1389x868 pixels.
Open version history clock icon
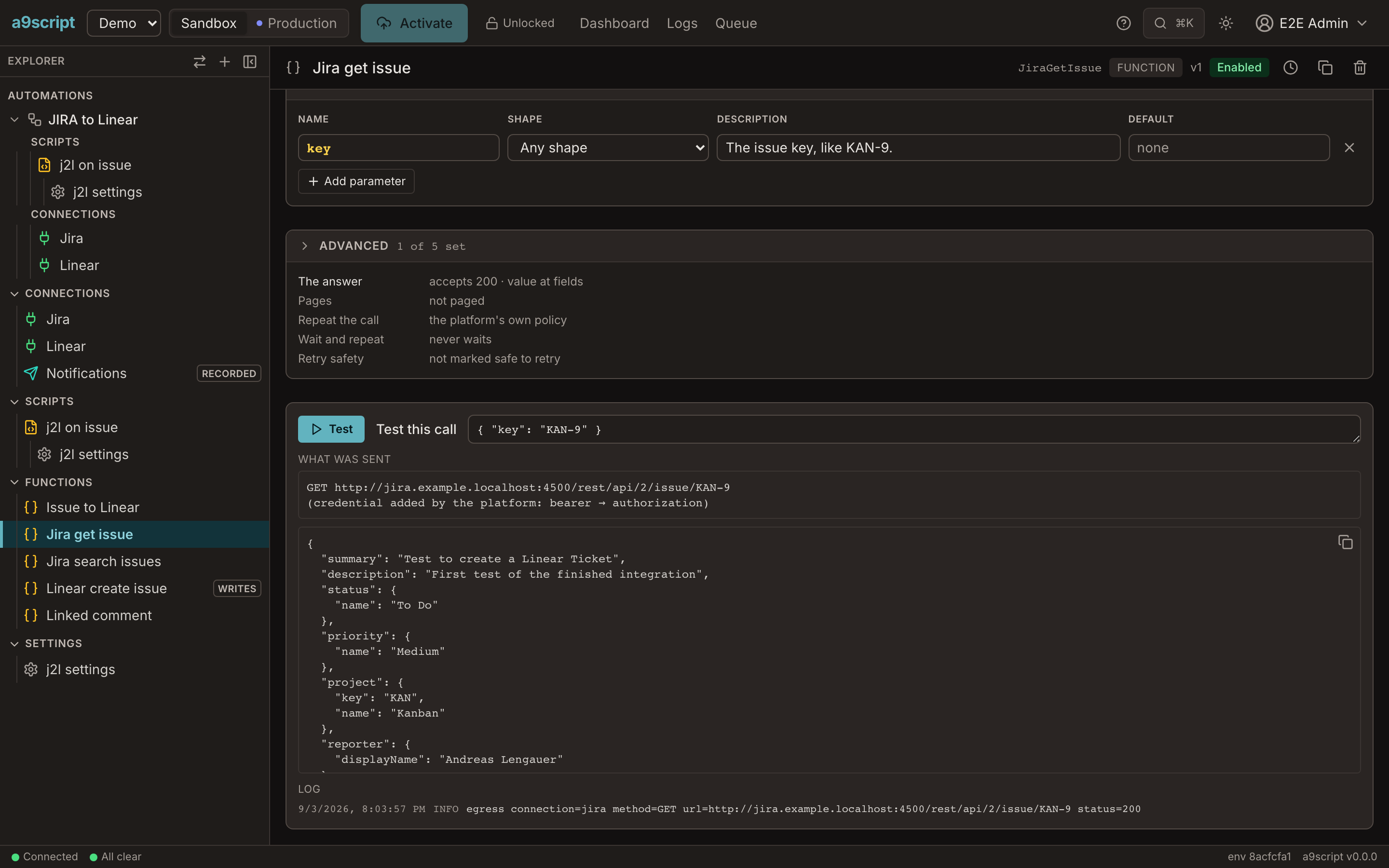[x=1290, y=68]
